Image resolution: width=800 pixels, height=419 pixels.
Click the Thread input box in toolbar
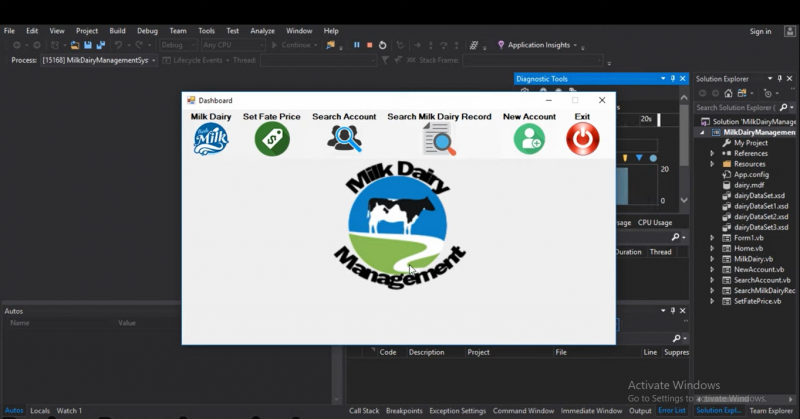[318, 60]
